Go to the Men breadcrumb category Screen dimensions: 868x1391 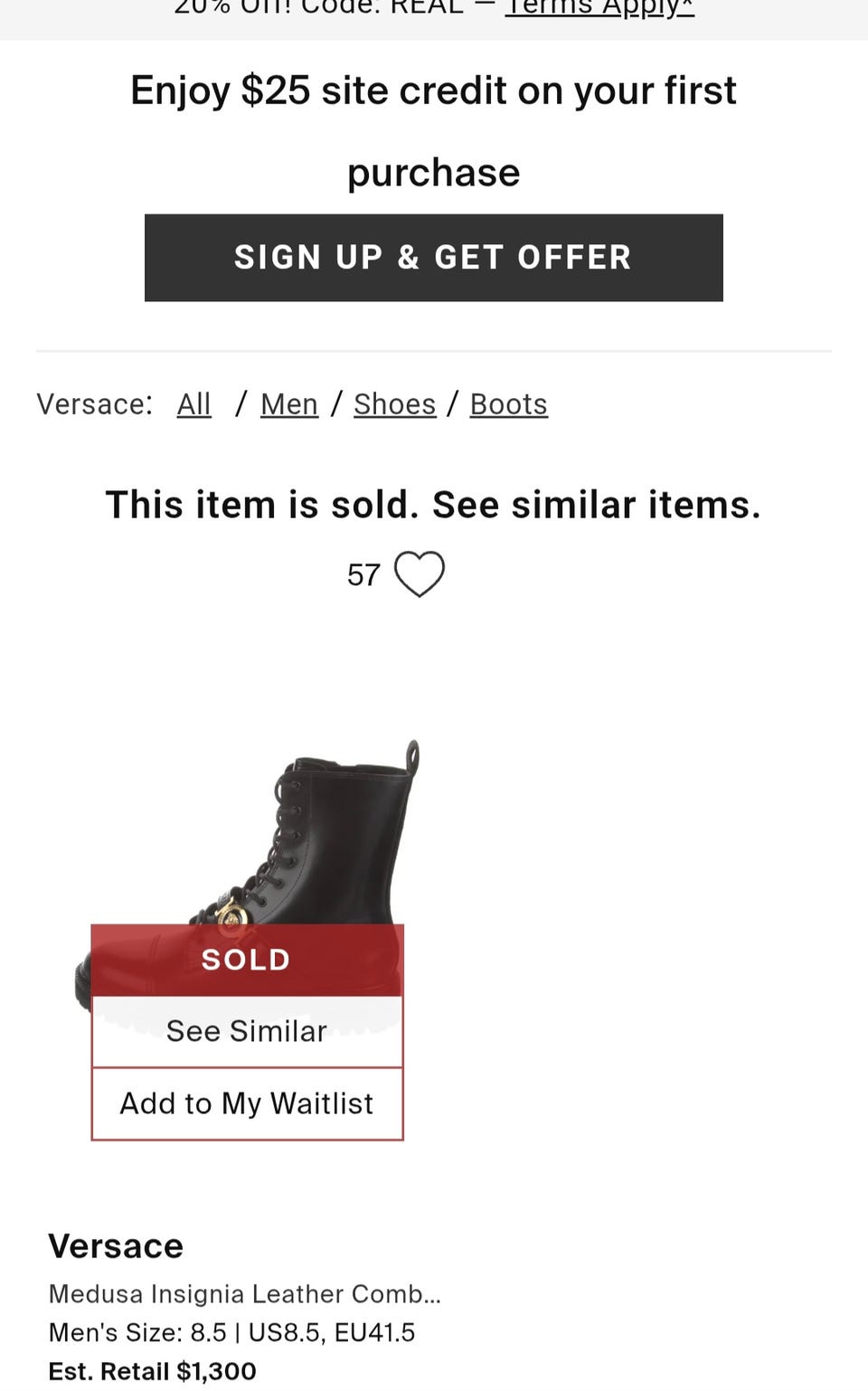(x=288, y=404)
